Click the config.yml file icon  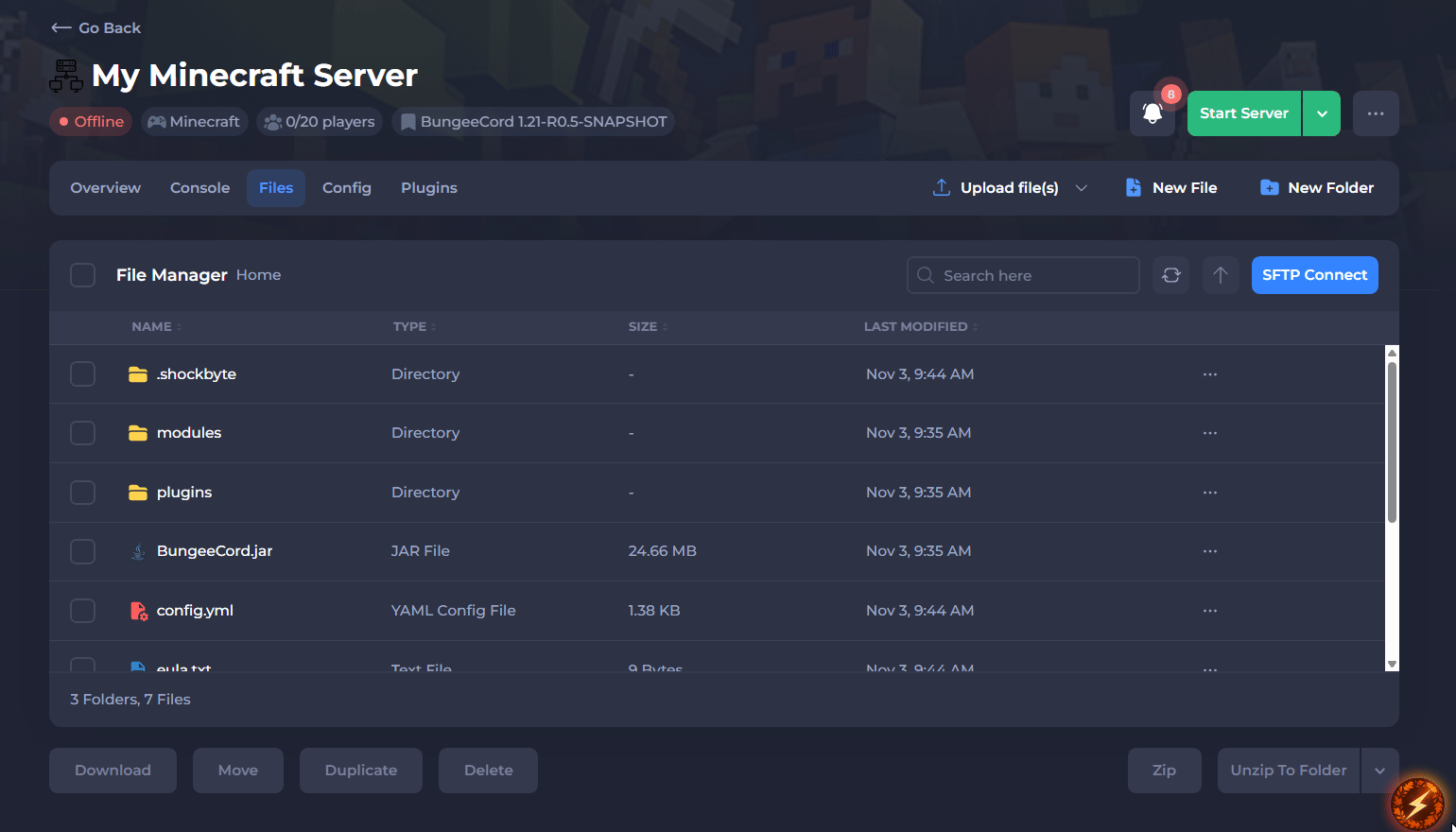coord(138,611)
